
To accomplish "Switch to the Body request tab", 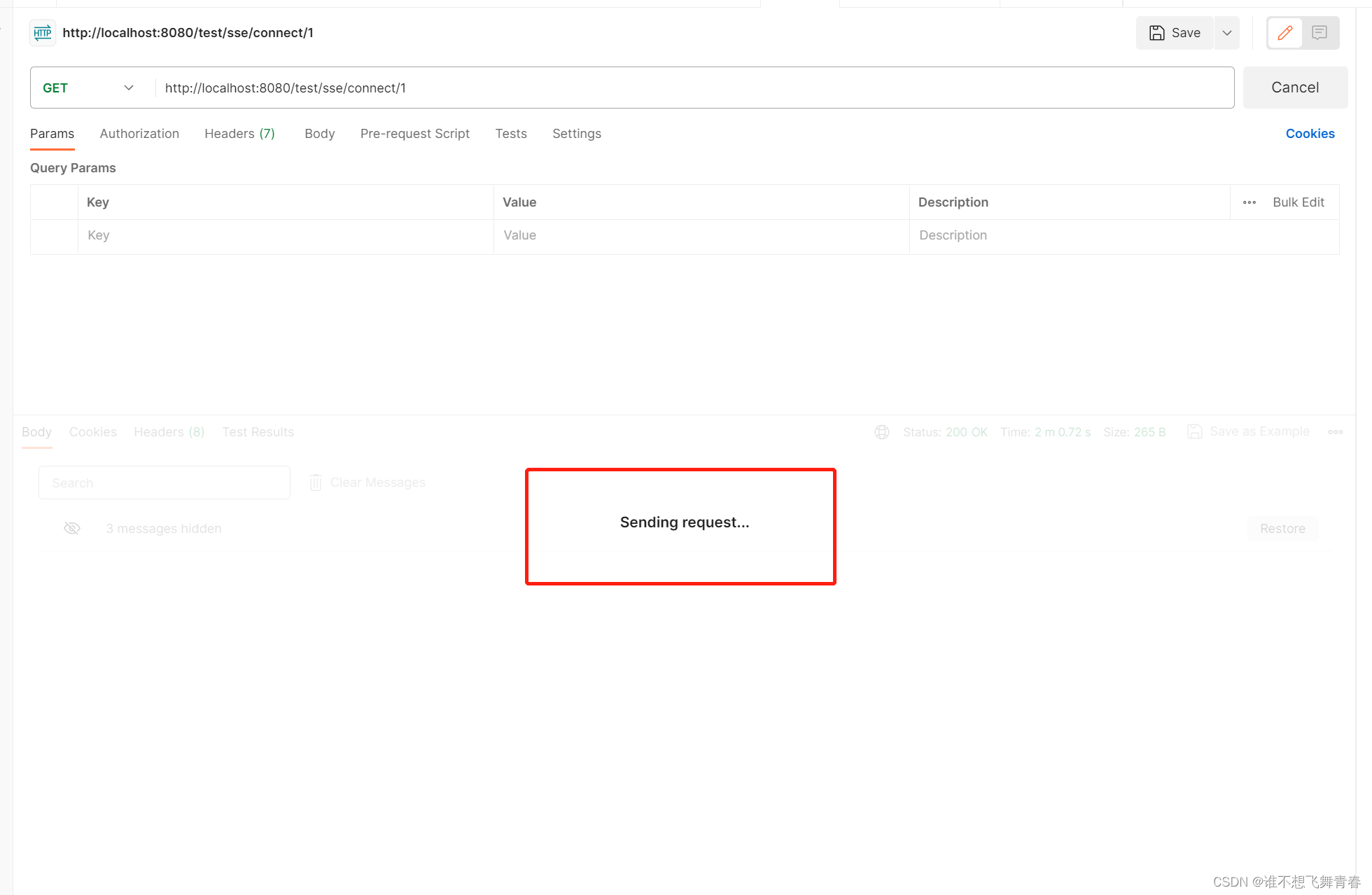I will tap(319, 133).
